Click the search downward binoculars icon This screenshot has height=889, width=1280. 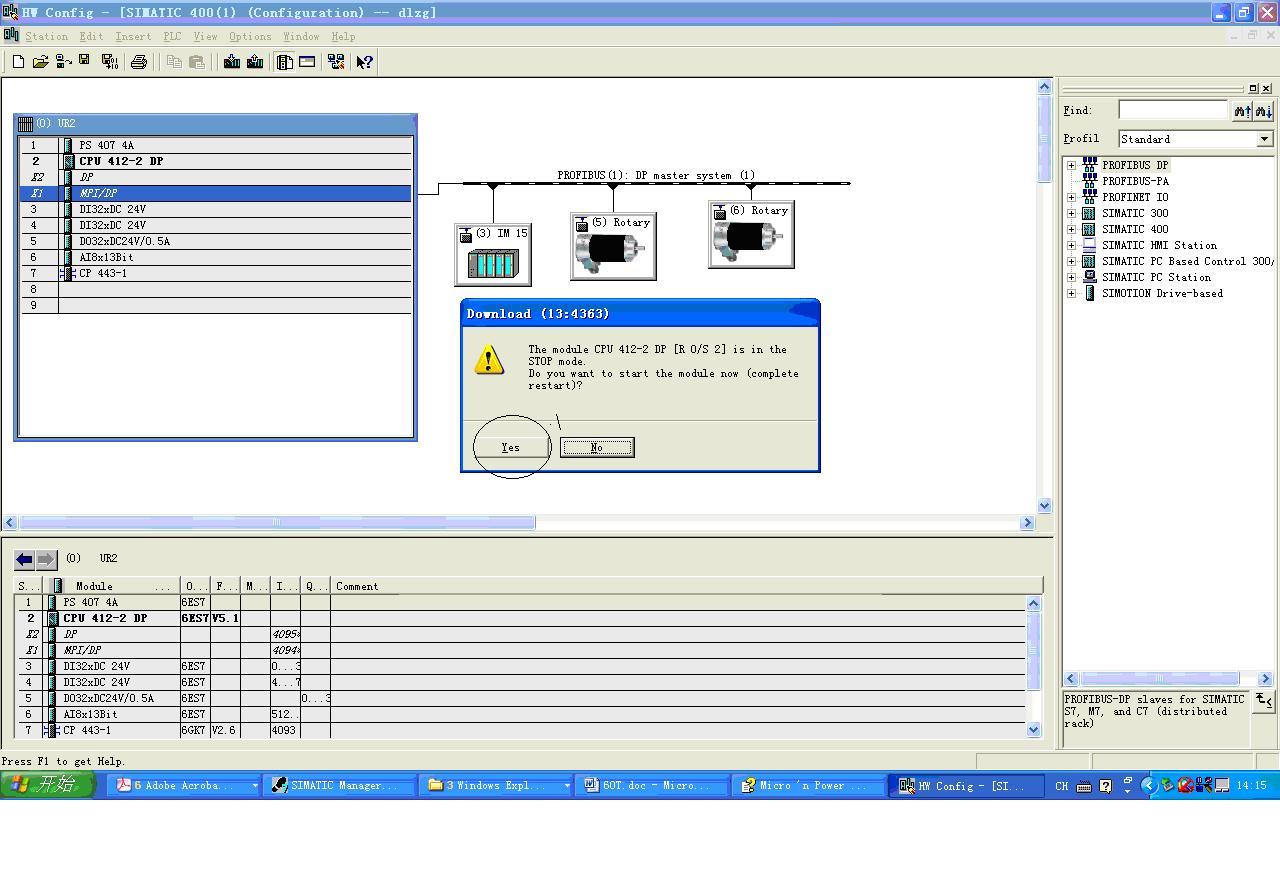pos(1264,111)
